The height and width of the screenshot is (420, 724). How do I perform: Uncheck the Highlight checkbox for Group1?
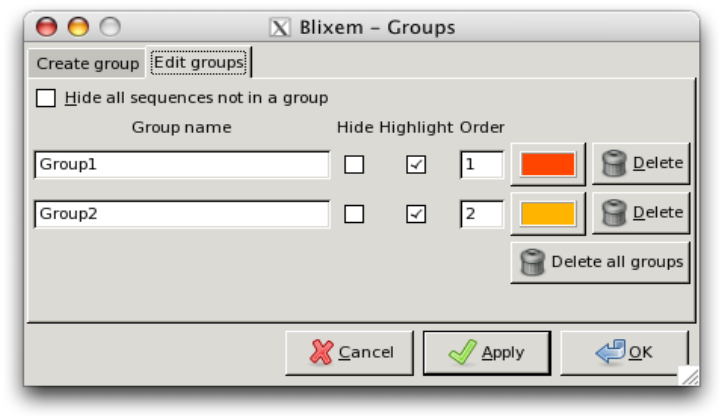(416, 165)
